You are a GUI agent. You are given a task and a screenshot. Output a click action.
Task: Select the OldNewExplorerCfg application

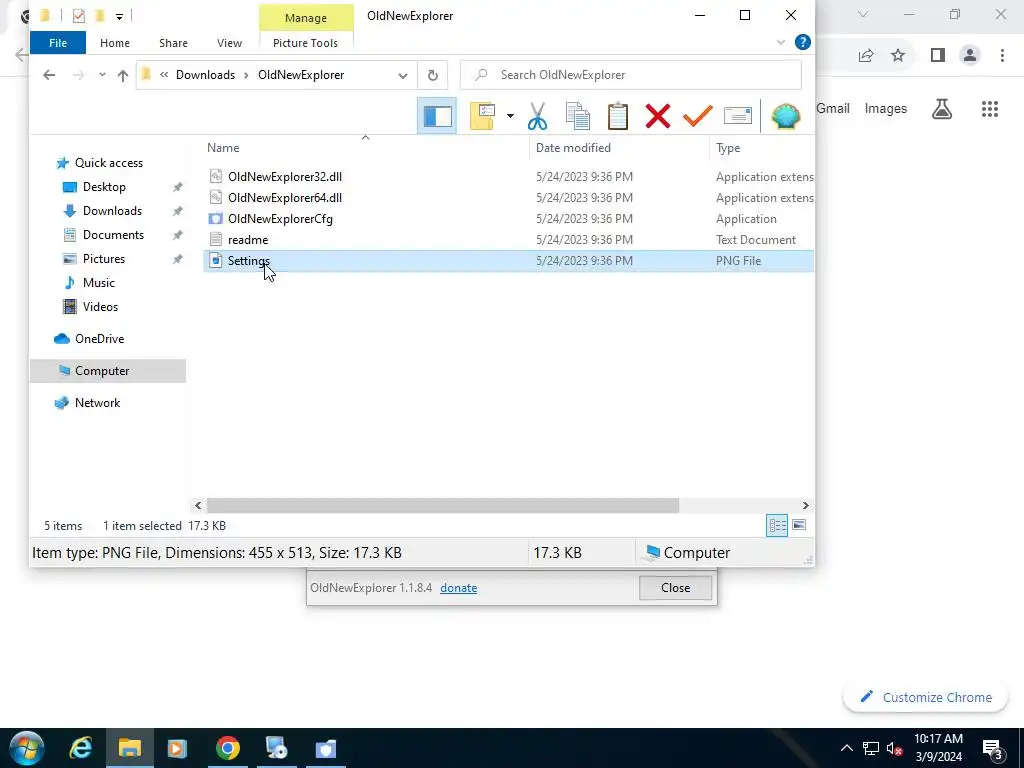point(280,219)
